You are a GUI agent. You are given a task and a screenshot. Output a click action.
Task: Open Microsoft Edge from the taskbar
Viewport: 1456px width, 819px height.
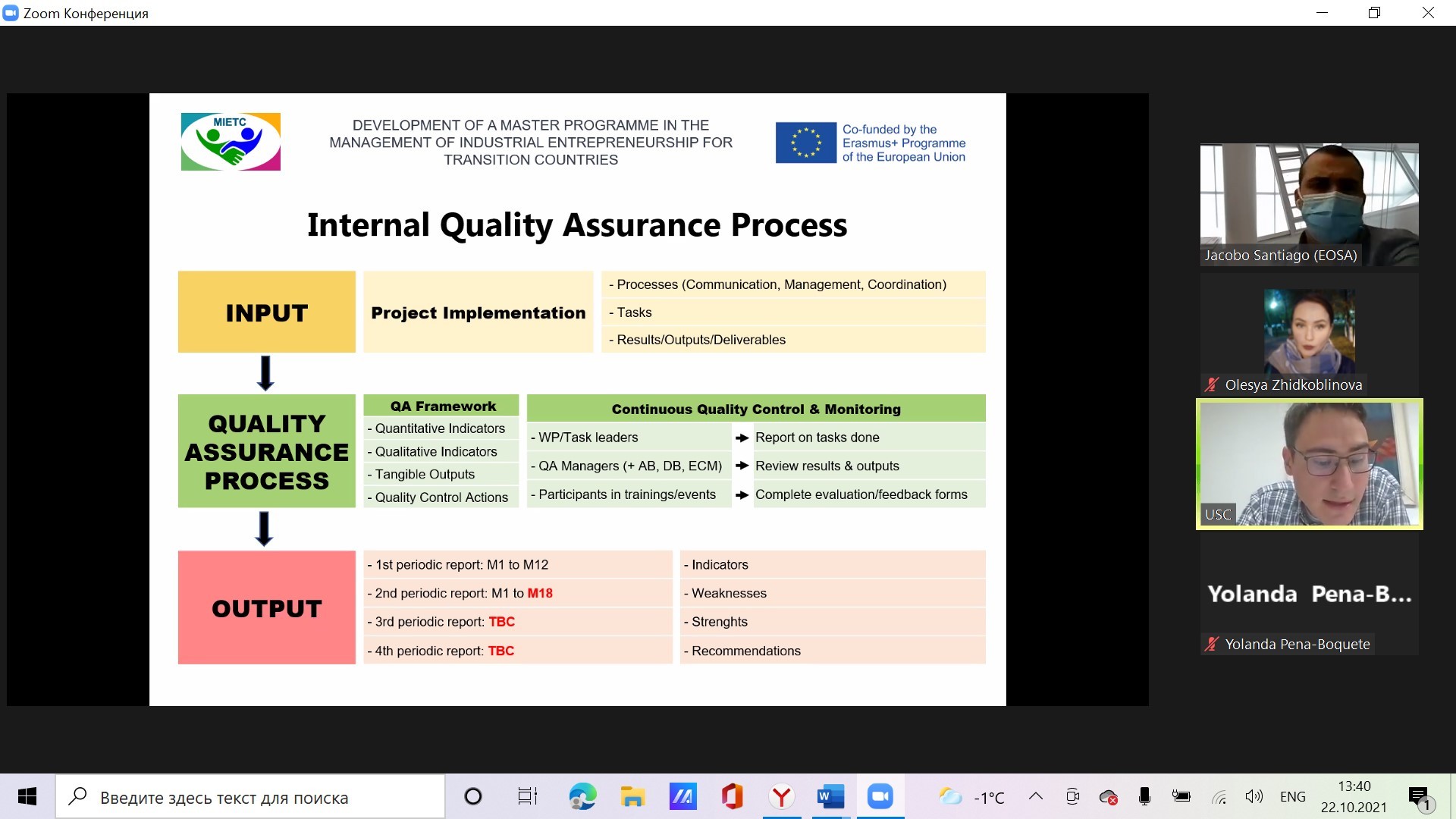[x=582, y=796]
